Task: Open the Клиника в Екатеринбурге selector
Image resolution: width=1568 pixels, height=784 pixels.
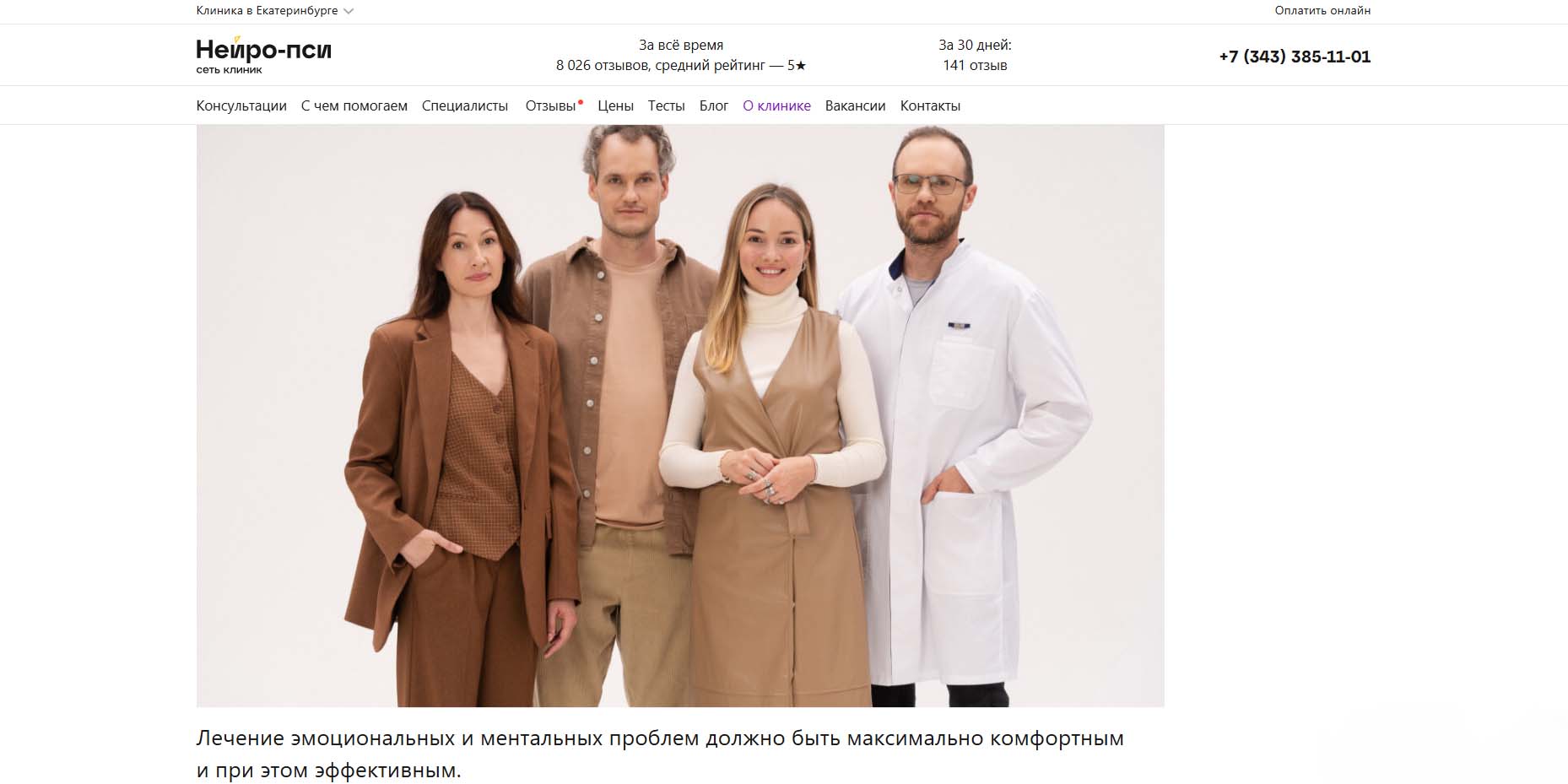Action: tap(275, 11)
